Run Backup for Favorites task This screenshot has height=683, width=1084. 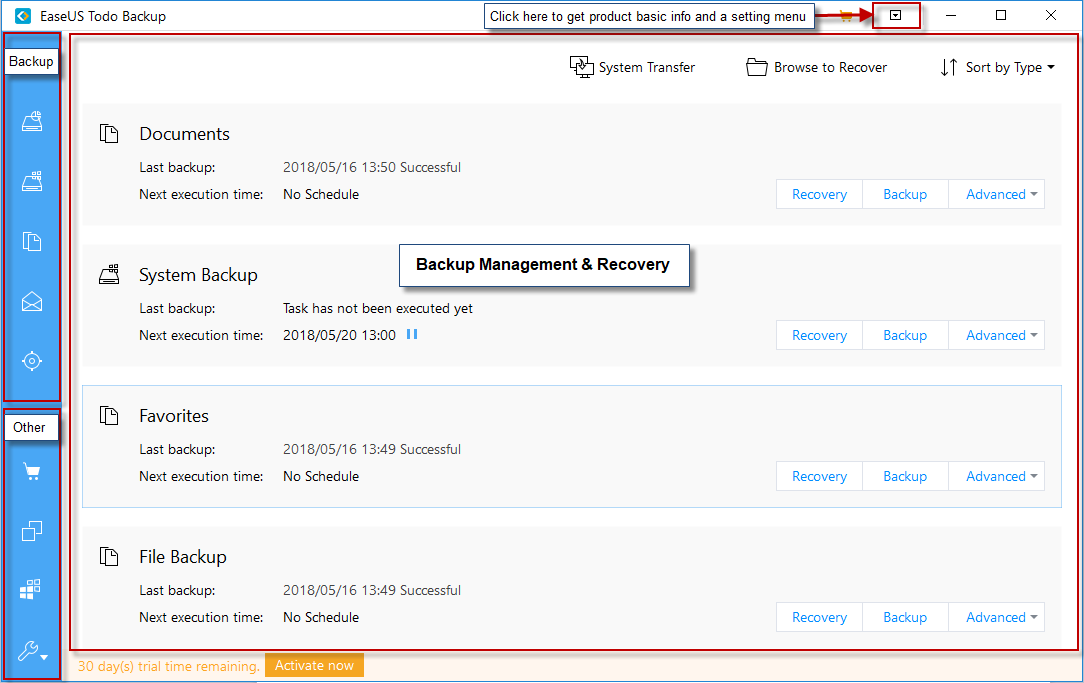[905, 476]
